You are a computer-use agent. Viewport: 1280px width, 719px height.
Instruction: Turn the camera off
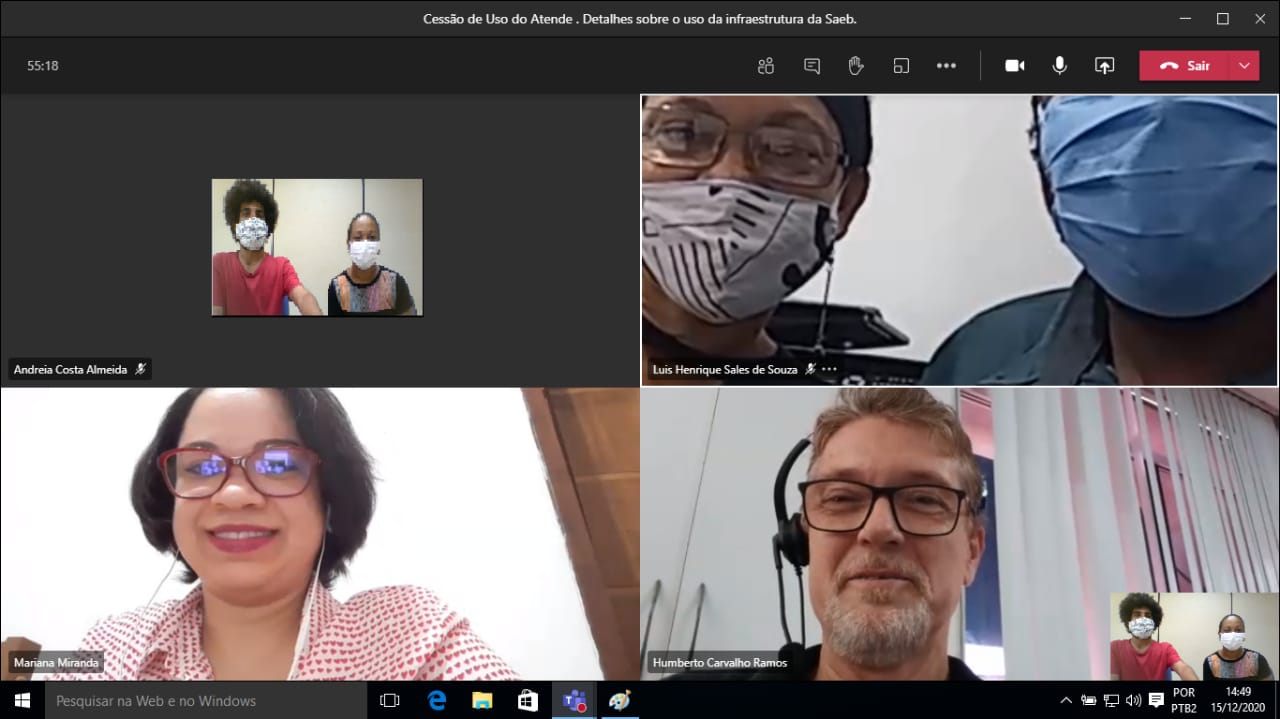(1015, 66)
